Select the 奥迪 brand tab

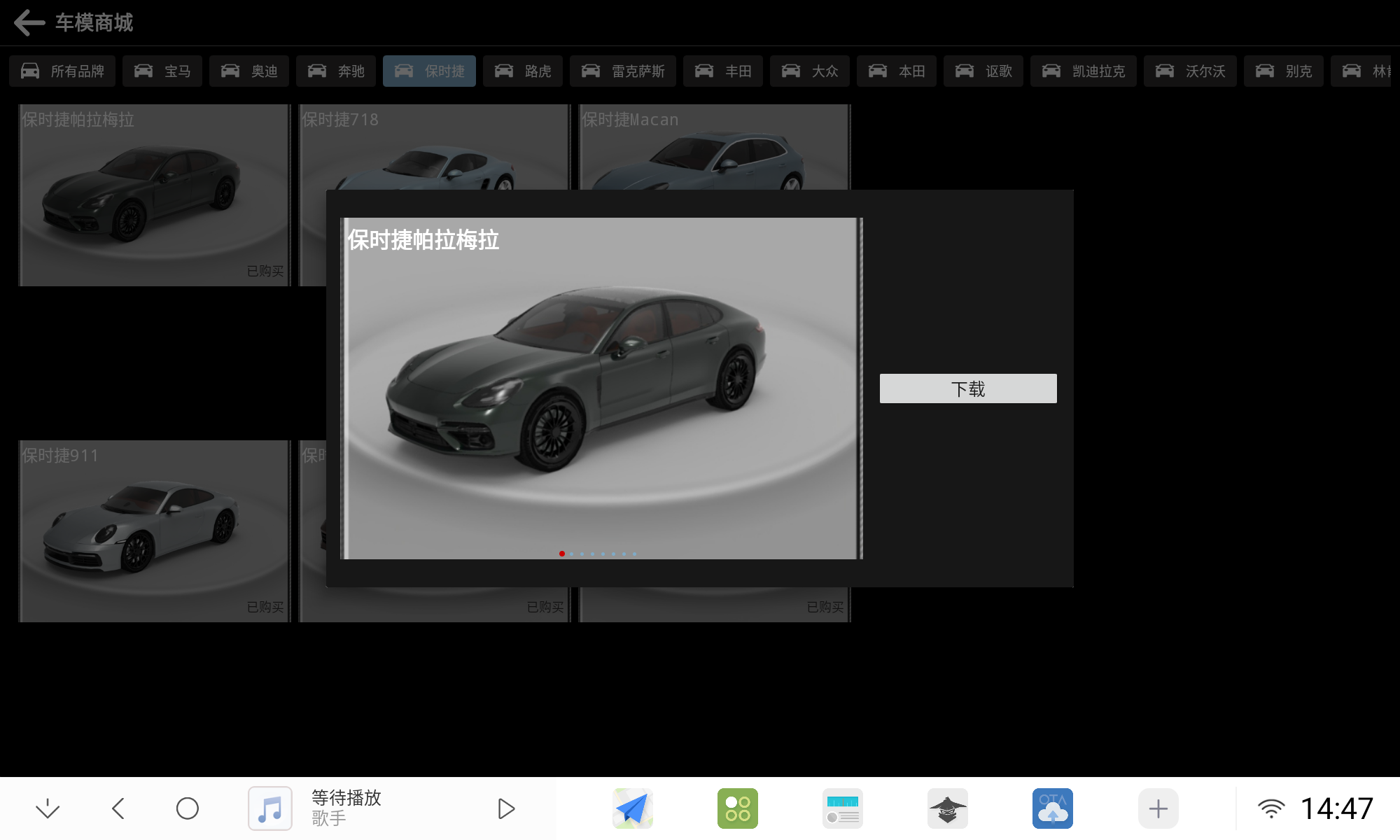click(249, 71)
